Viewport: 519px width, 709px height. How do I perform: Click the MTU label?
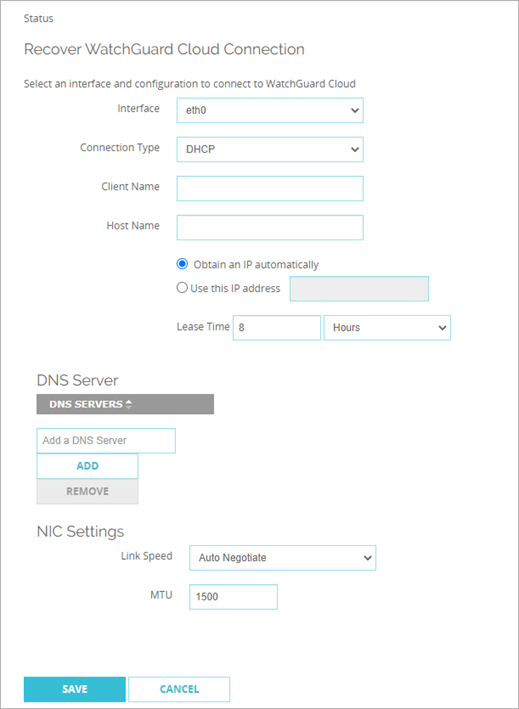point(163,596)
